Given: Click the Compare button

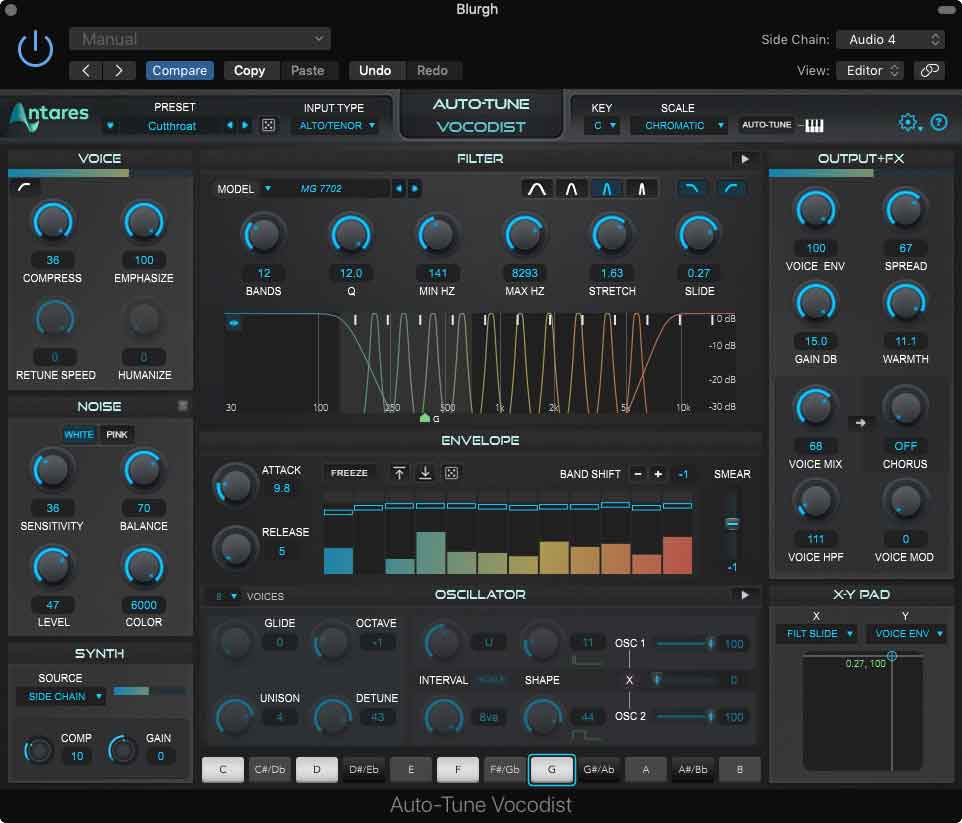Looking at the screenshot, I should pyautogui.click(x=179, y=70).
